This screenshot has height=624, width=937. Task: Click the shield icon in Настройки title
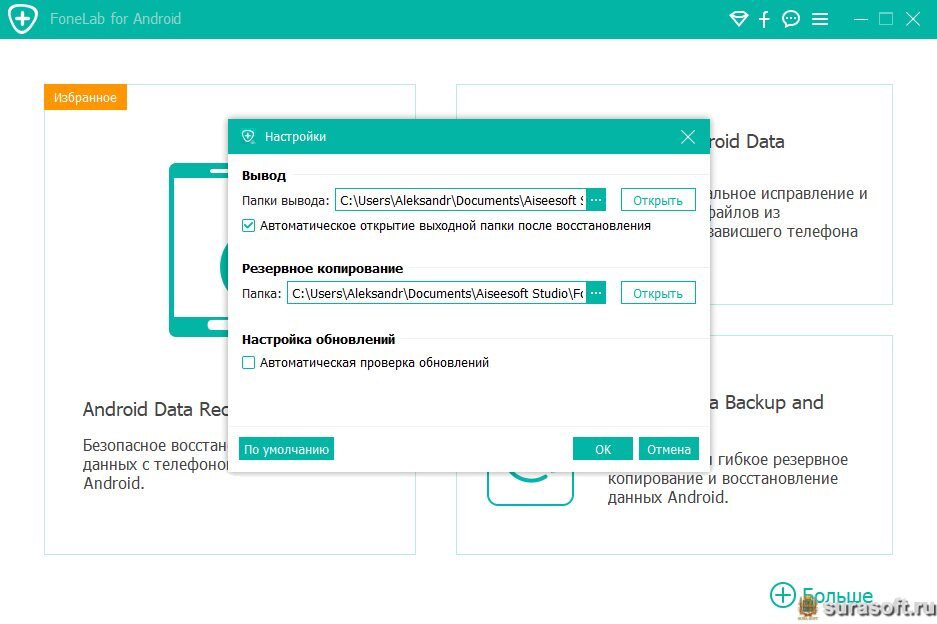pos(248,137)
